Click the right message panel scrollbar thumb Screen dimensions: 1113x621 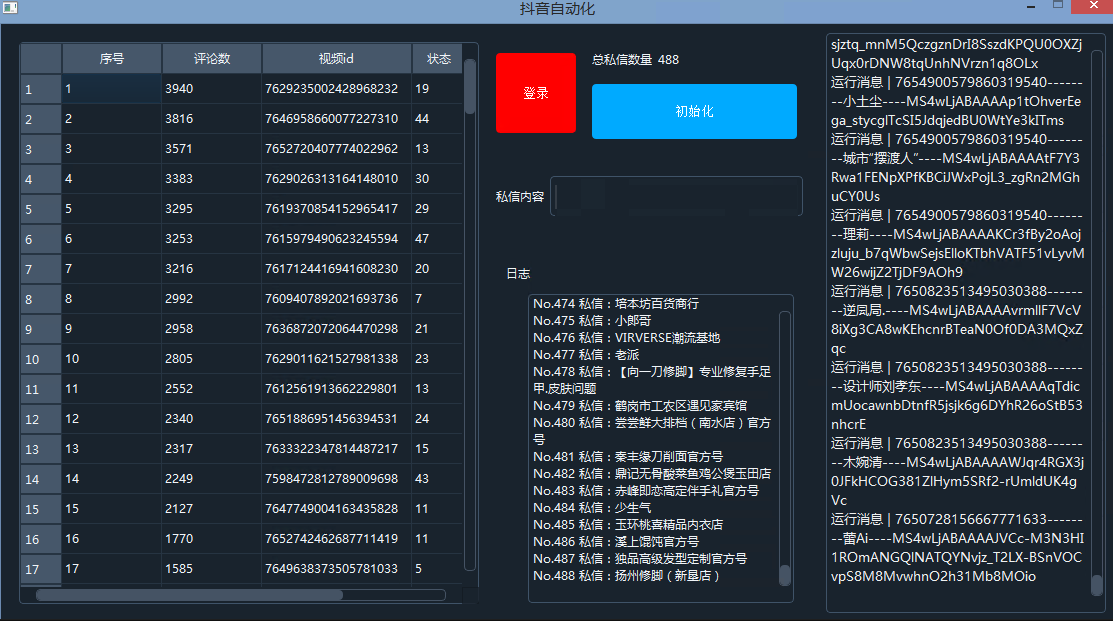[1097, 585]
